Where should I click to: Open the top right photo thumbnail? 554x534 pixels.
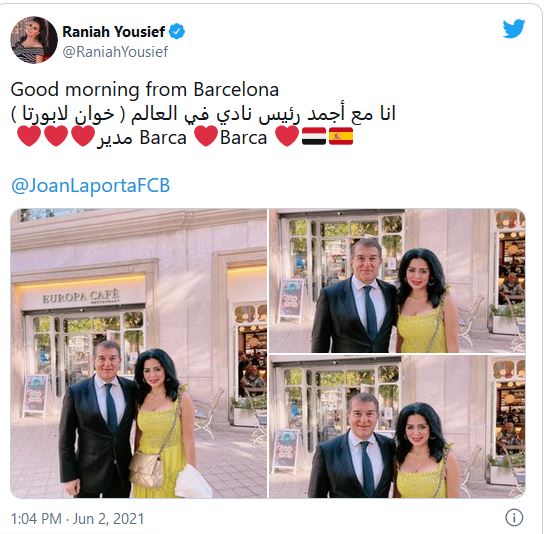click(x=397, y=281)
